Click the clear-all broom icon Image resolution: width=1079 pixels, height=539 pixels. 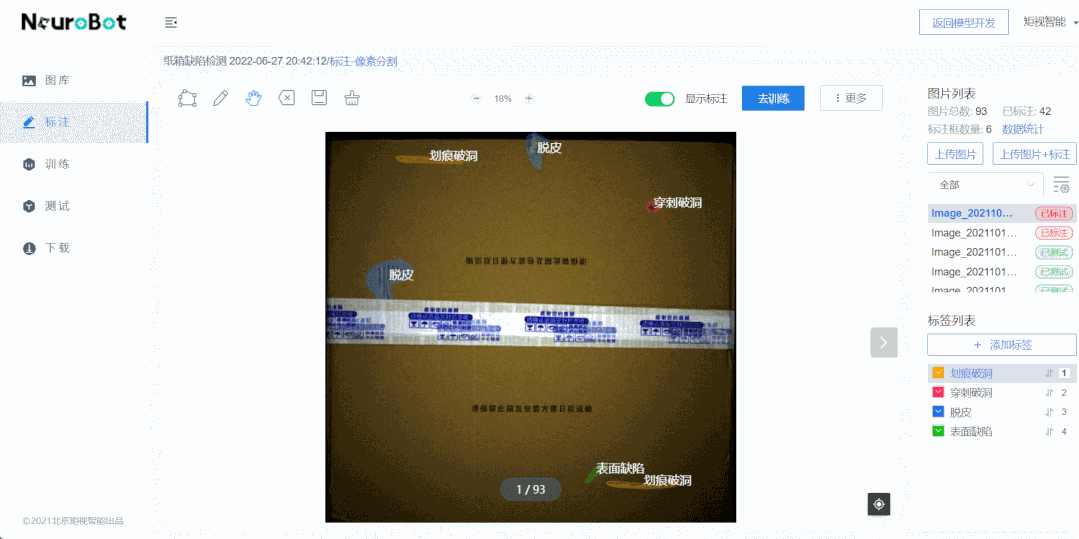[x=351, y=98]
